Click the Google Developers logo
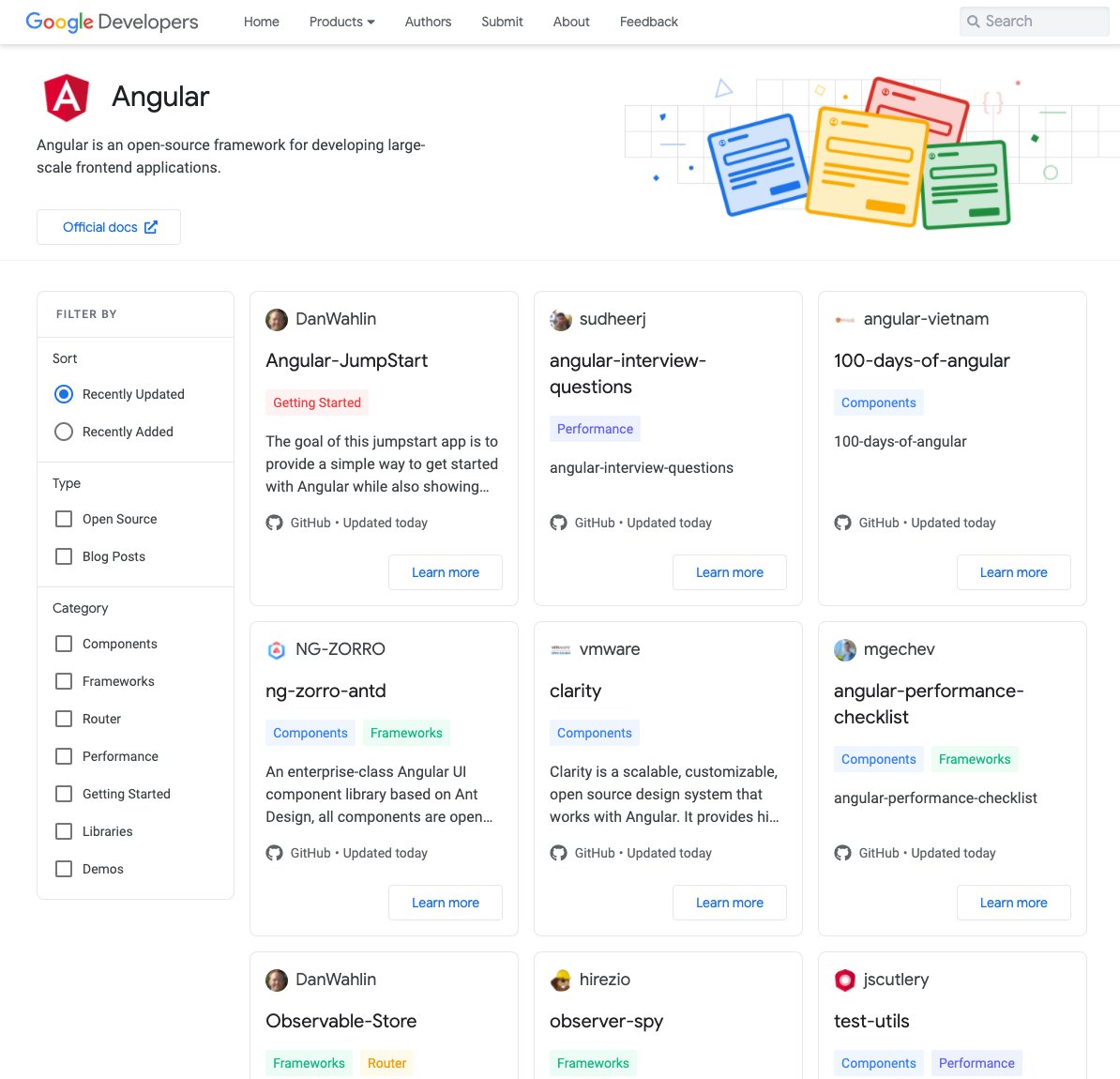Screen dimensions: 1120x1079 [111, 21]
